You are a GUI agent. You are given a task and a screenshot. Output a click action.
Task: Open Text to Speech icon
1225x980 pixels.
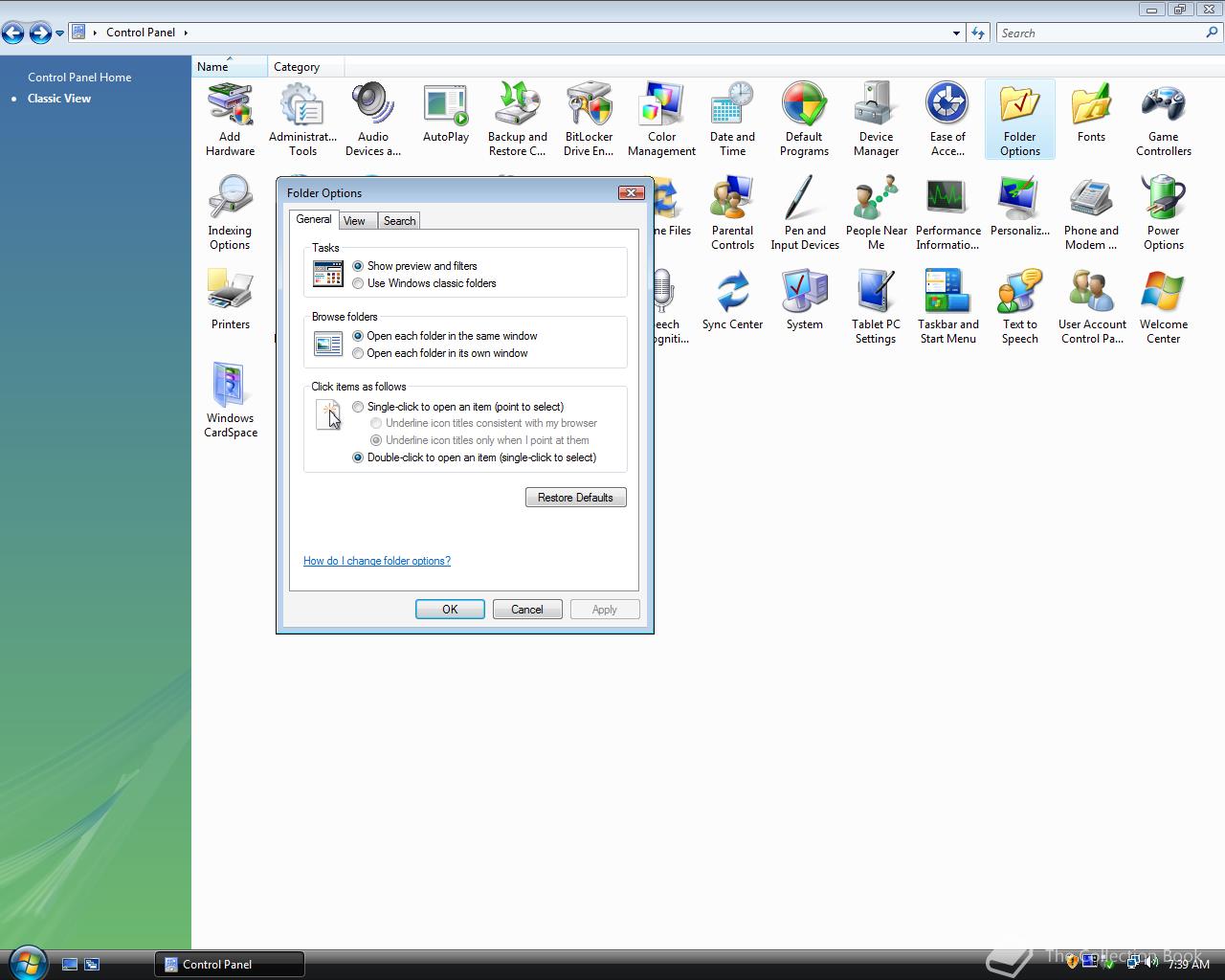1019,307
